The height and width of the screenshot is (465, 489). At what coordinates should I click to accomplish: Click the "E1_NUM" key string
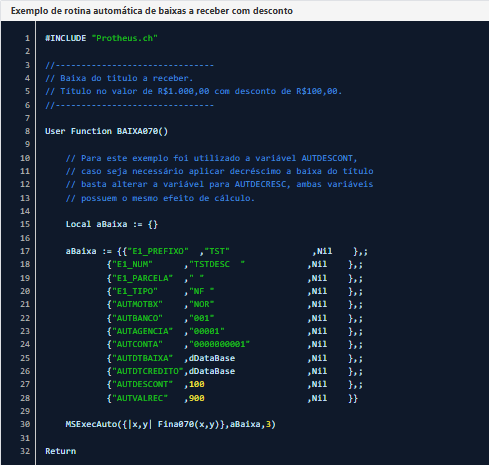(x=132, y=264)
